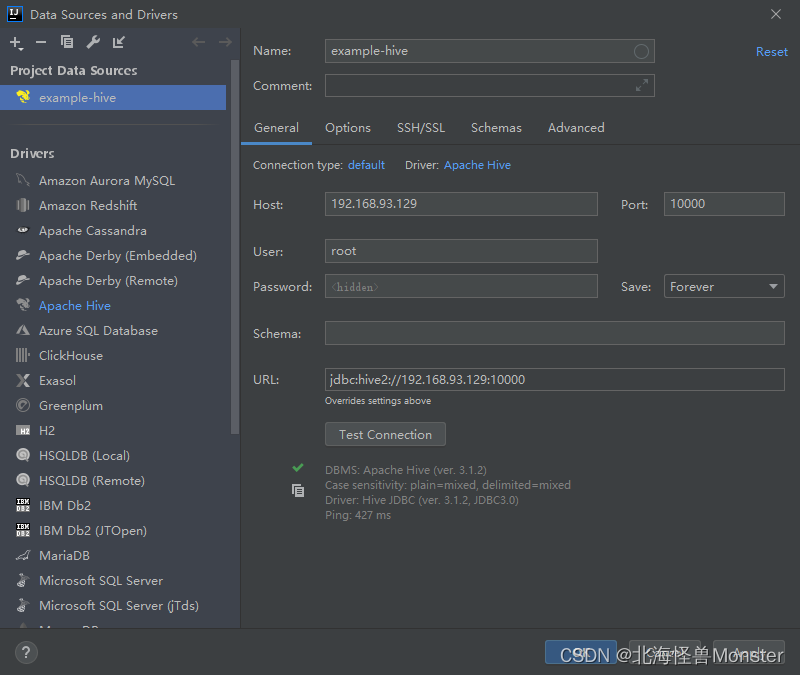Change the default connection type

click(366, 165)
